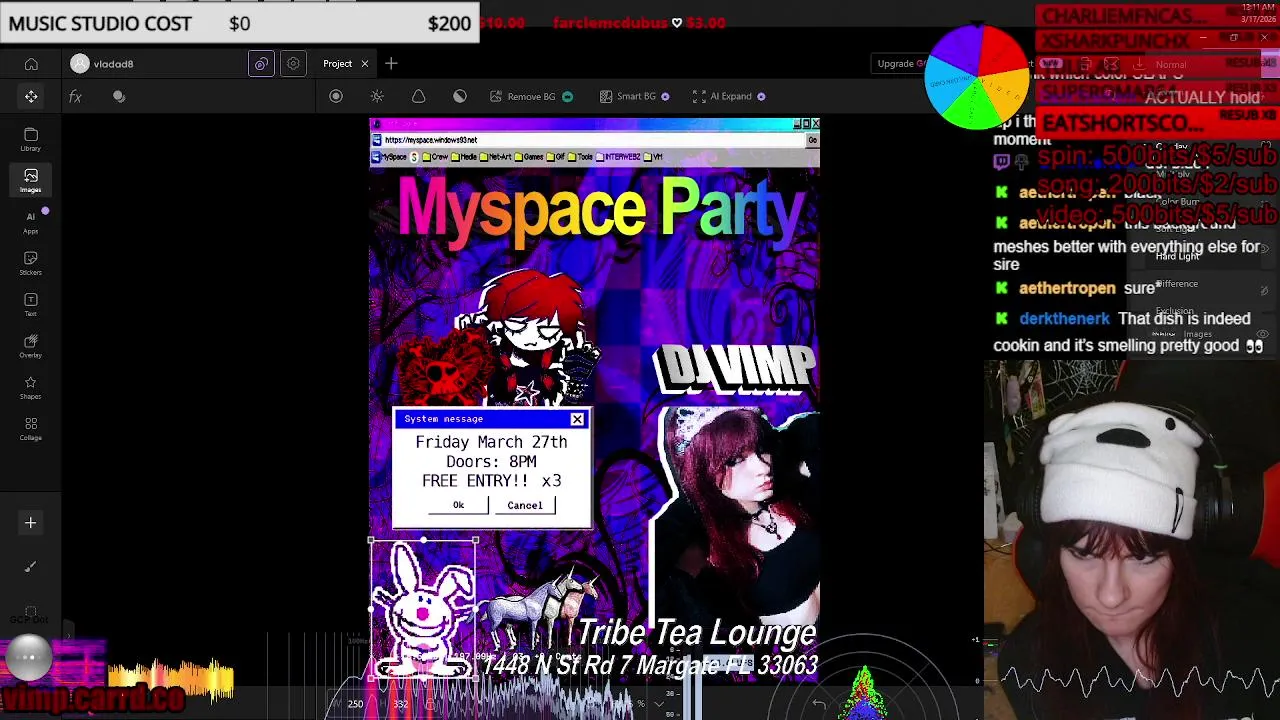Close the System message dialog
The width and height of the screenshot is (1280, 720).
(x=577, y=419)
